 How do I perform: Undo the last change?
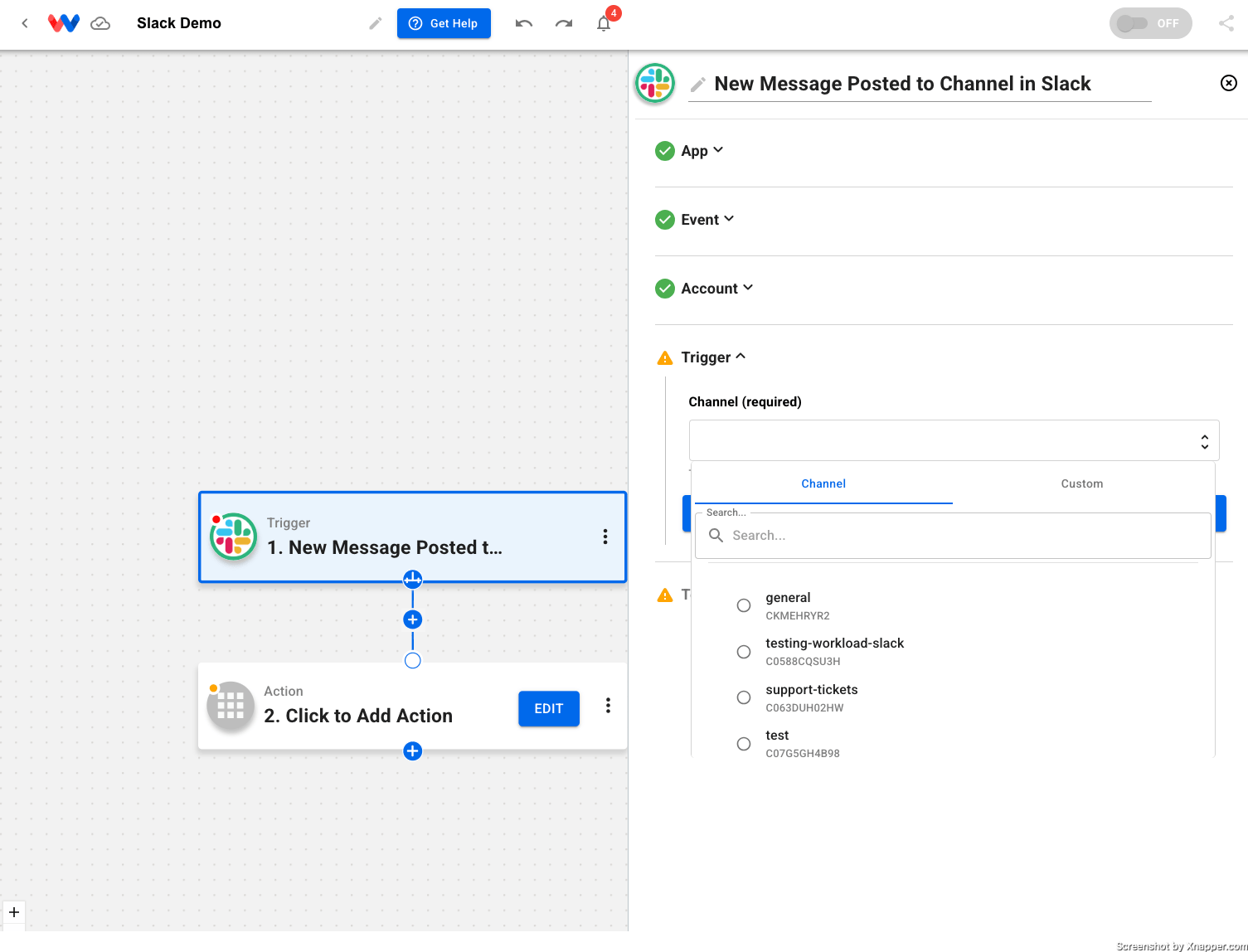(524, 23)
